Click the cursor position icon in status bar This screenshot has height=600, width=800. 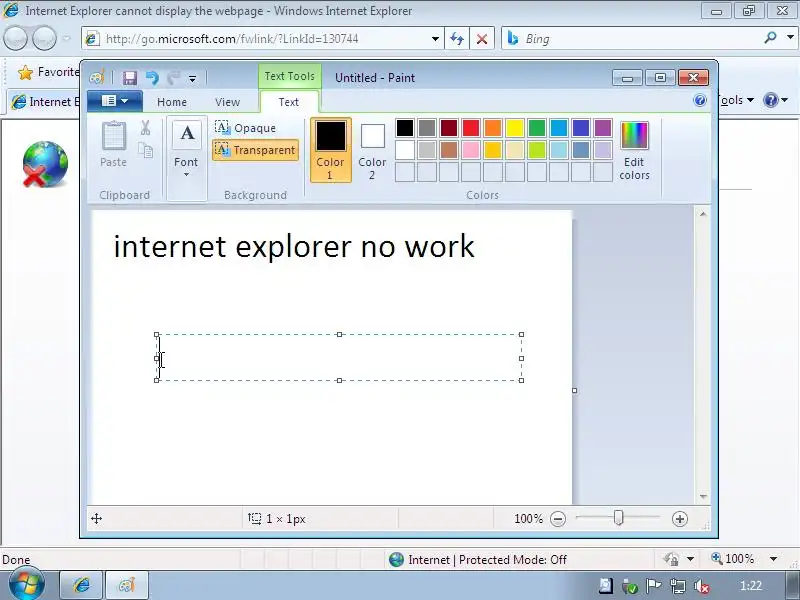pos(96,519)
